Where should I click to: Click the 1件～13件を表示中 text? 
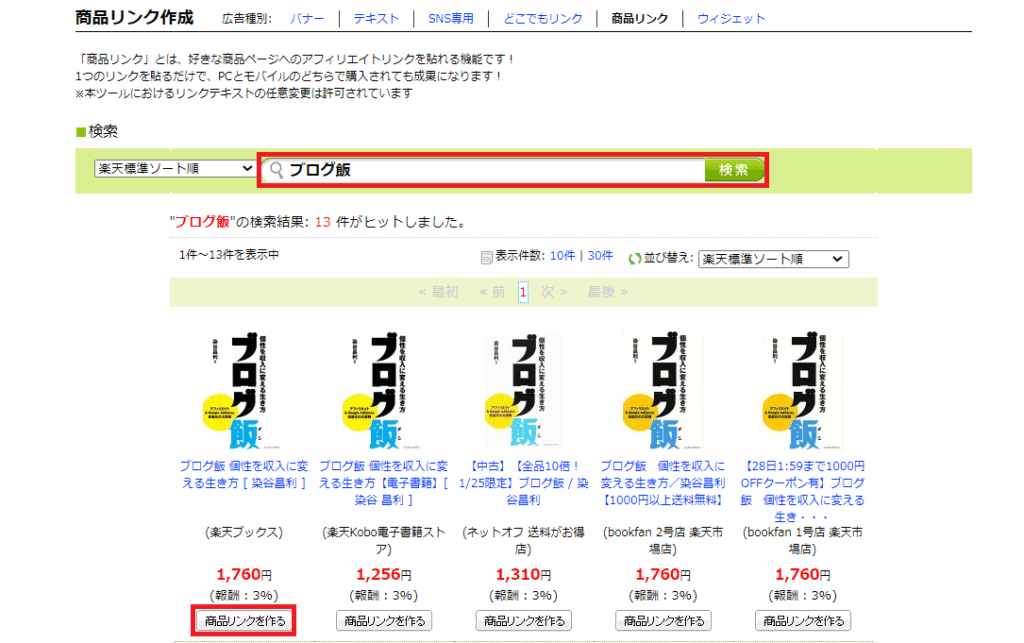[229, 255]
